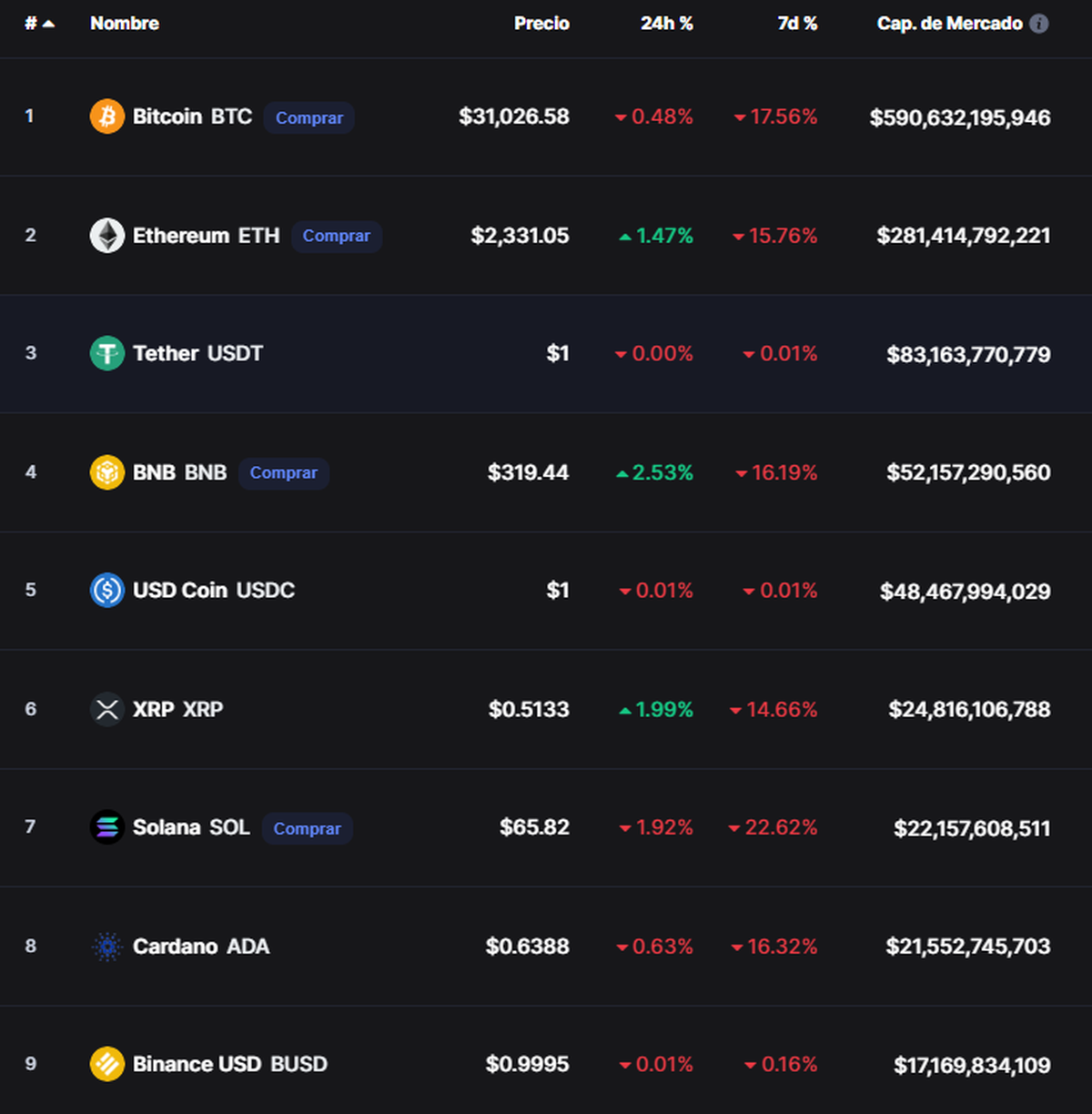
Task: Open the Cap. de Mercado info tooltip icon
Action: tap(1039, 24)
